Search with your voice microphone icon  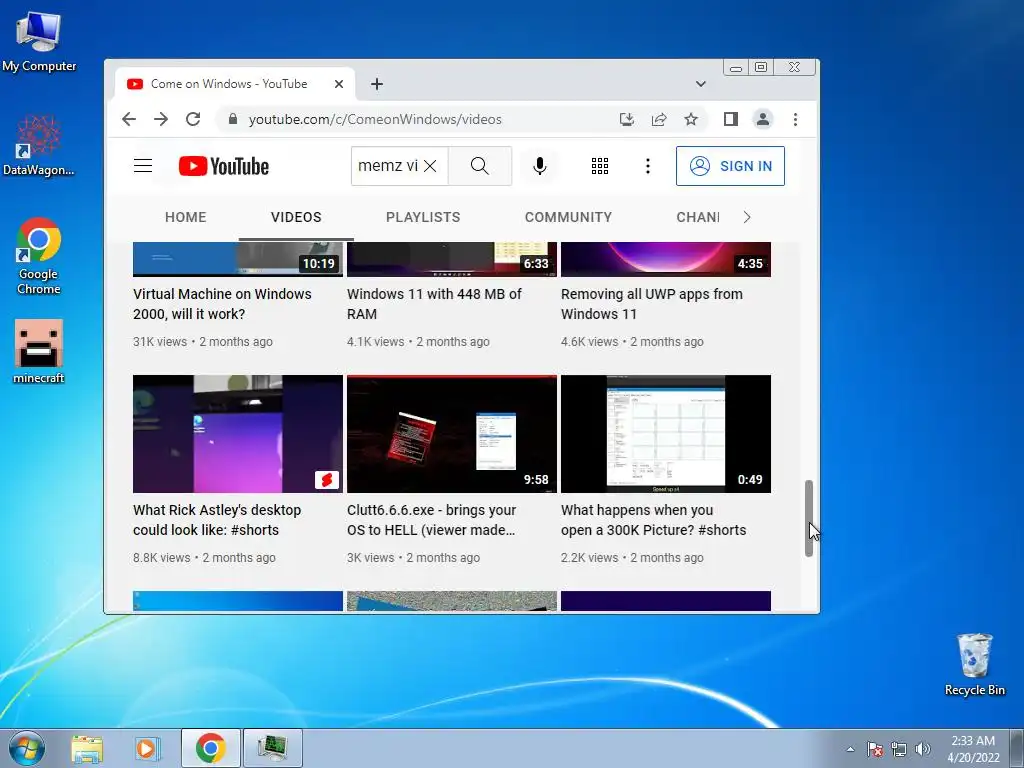pyautogui.click(x=539, y=166)
